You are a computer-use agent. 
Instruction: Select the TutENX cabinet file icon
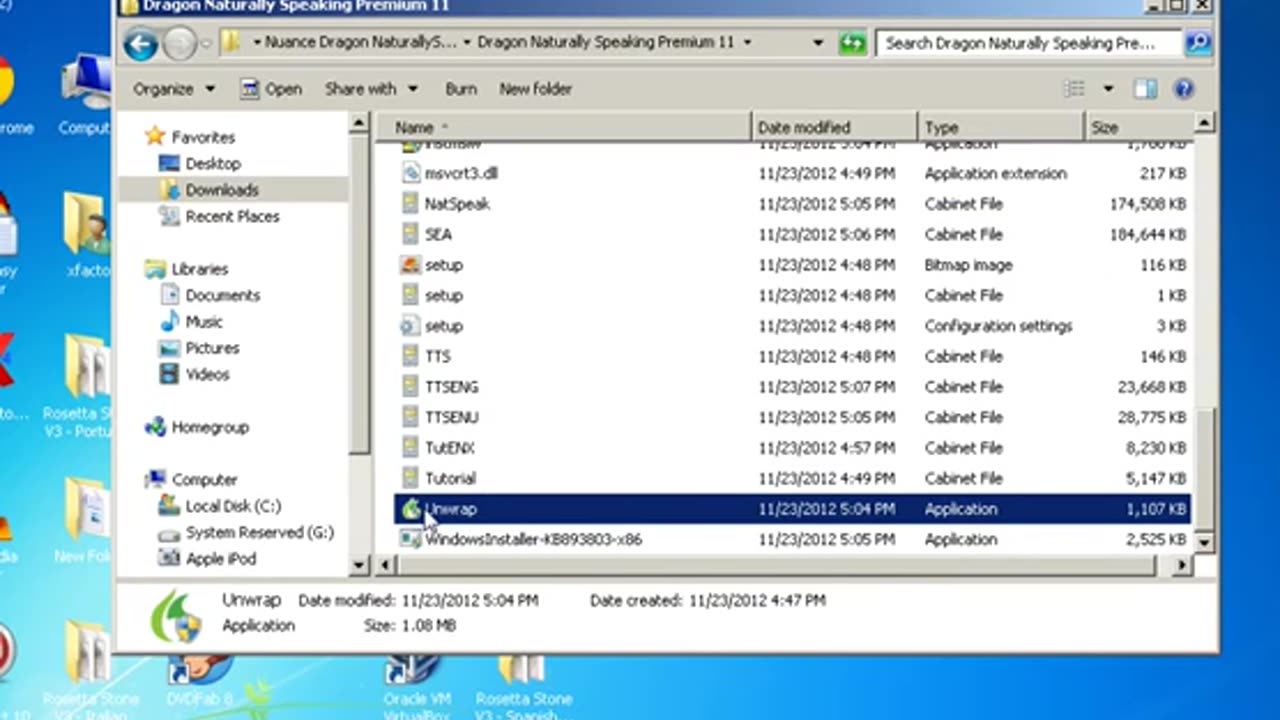click(x=410, y=448)
